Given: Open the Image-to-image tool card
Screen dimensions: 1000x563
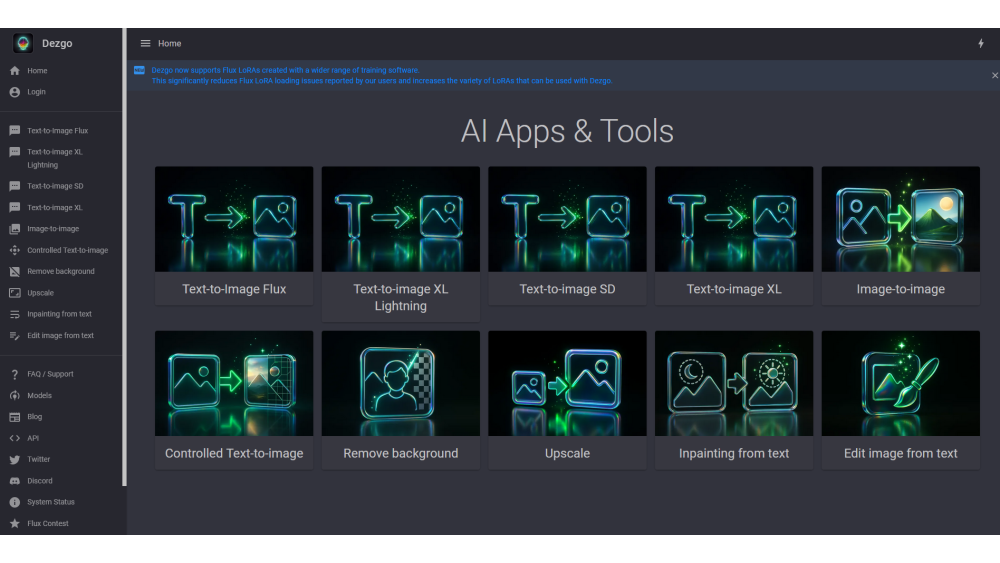Looking at the screenshot, I should click(x=900, y=235).
